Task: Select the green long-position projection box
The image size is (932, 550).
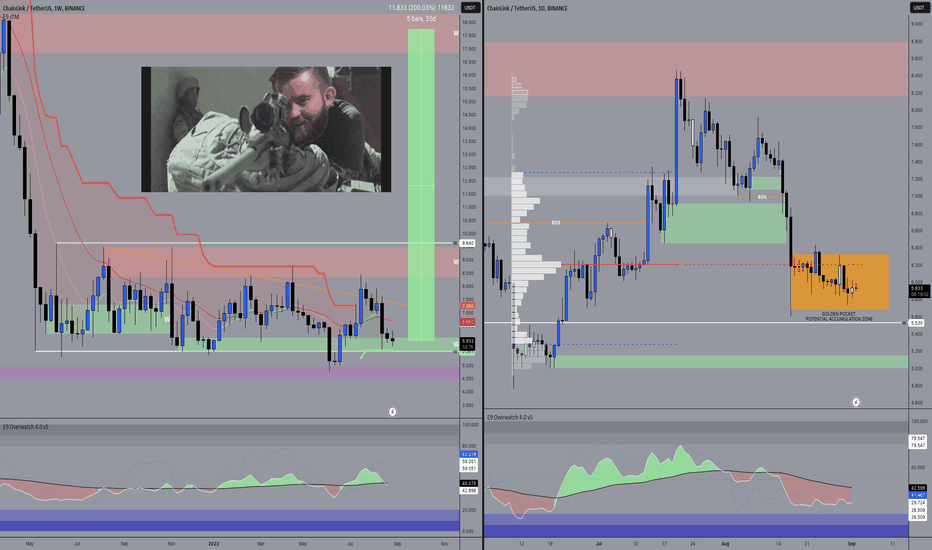Action: (421, 185)
